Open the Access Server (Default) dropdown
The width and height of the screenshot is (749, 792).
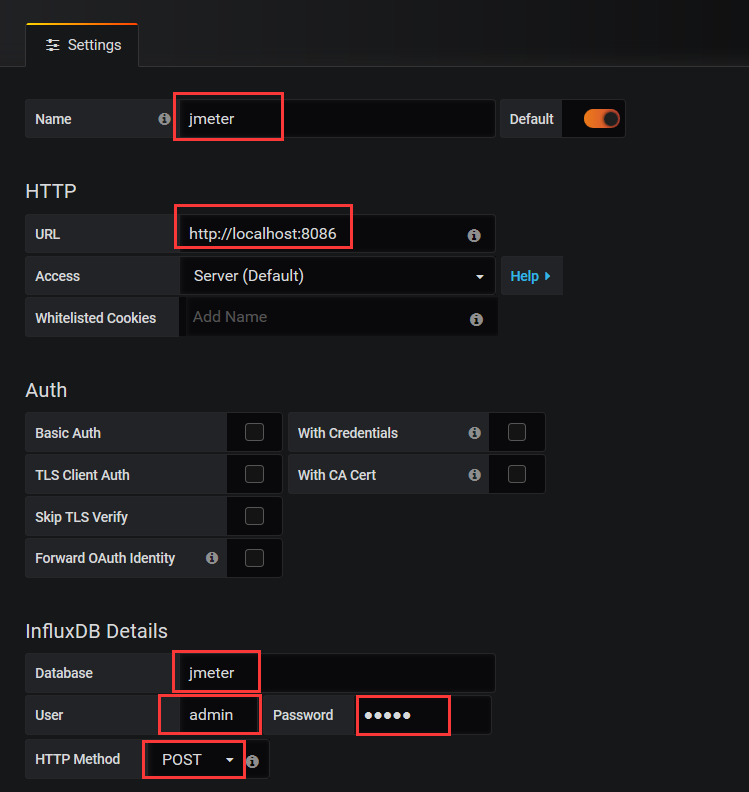click(337, 276)
